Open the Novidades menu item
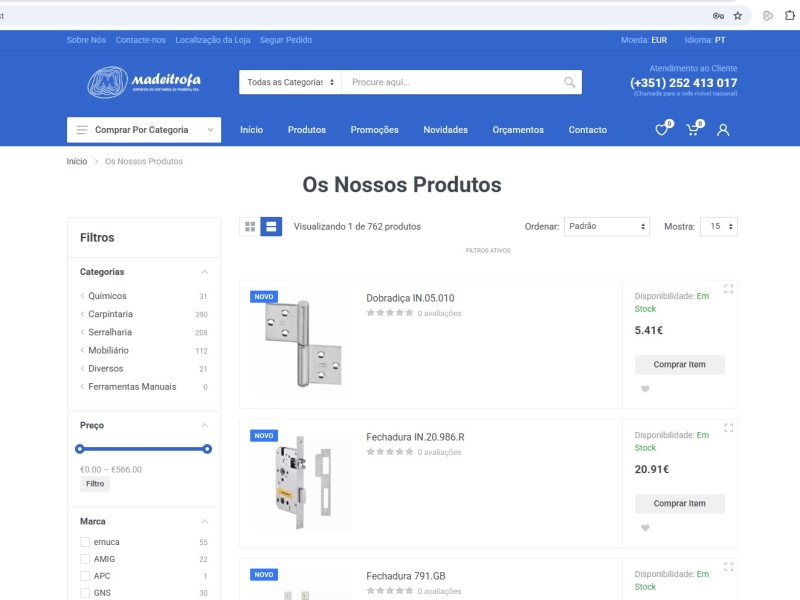The width and height of the screenshot is (800, 600). [445, 130]
